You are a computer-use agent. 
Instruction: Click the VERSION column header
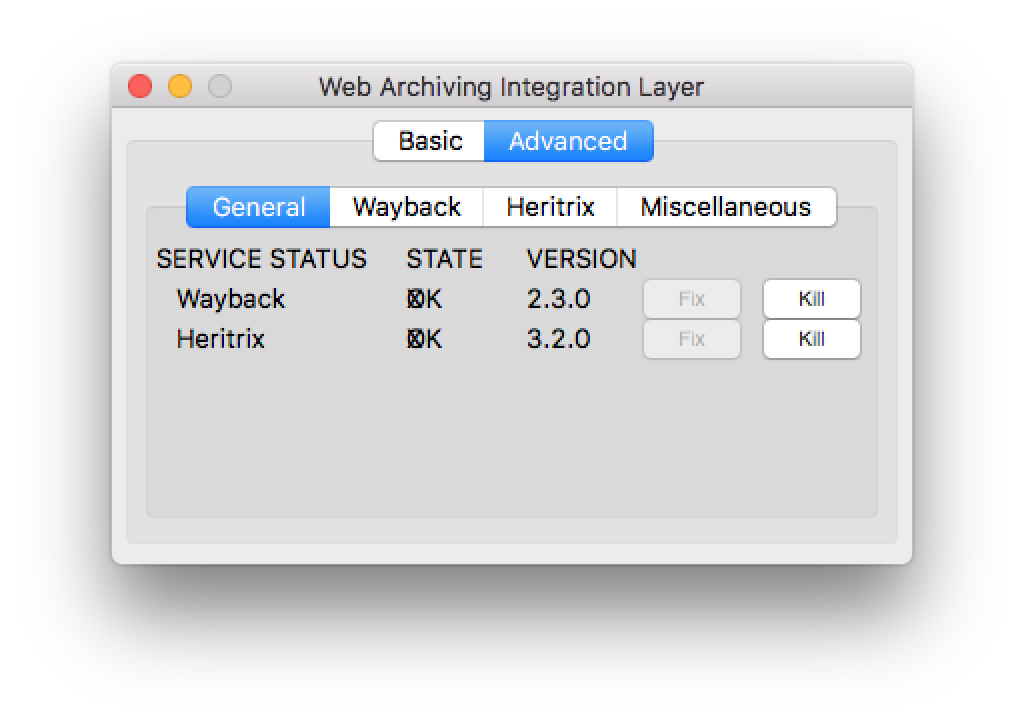[x=581, y=259]
